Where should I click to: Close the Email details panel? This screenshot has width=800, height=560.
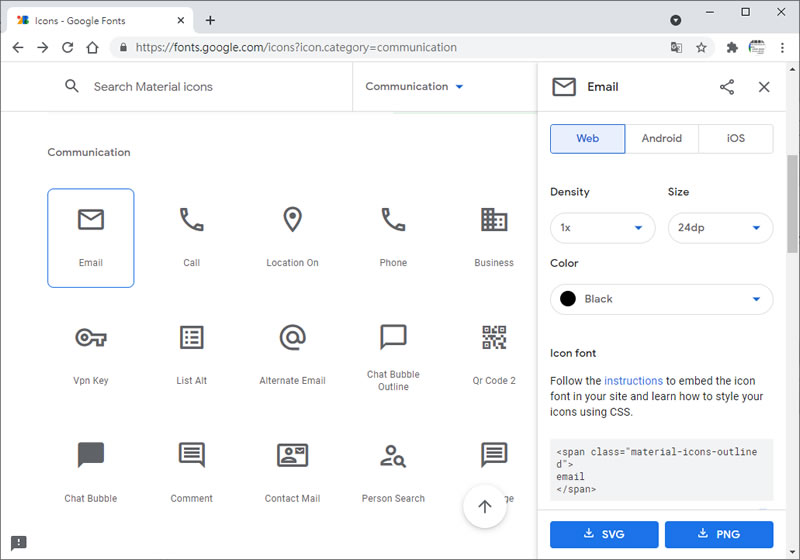pos(764,87)
